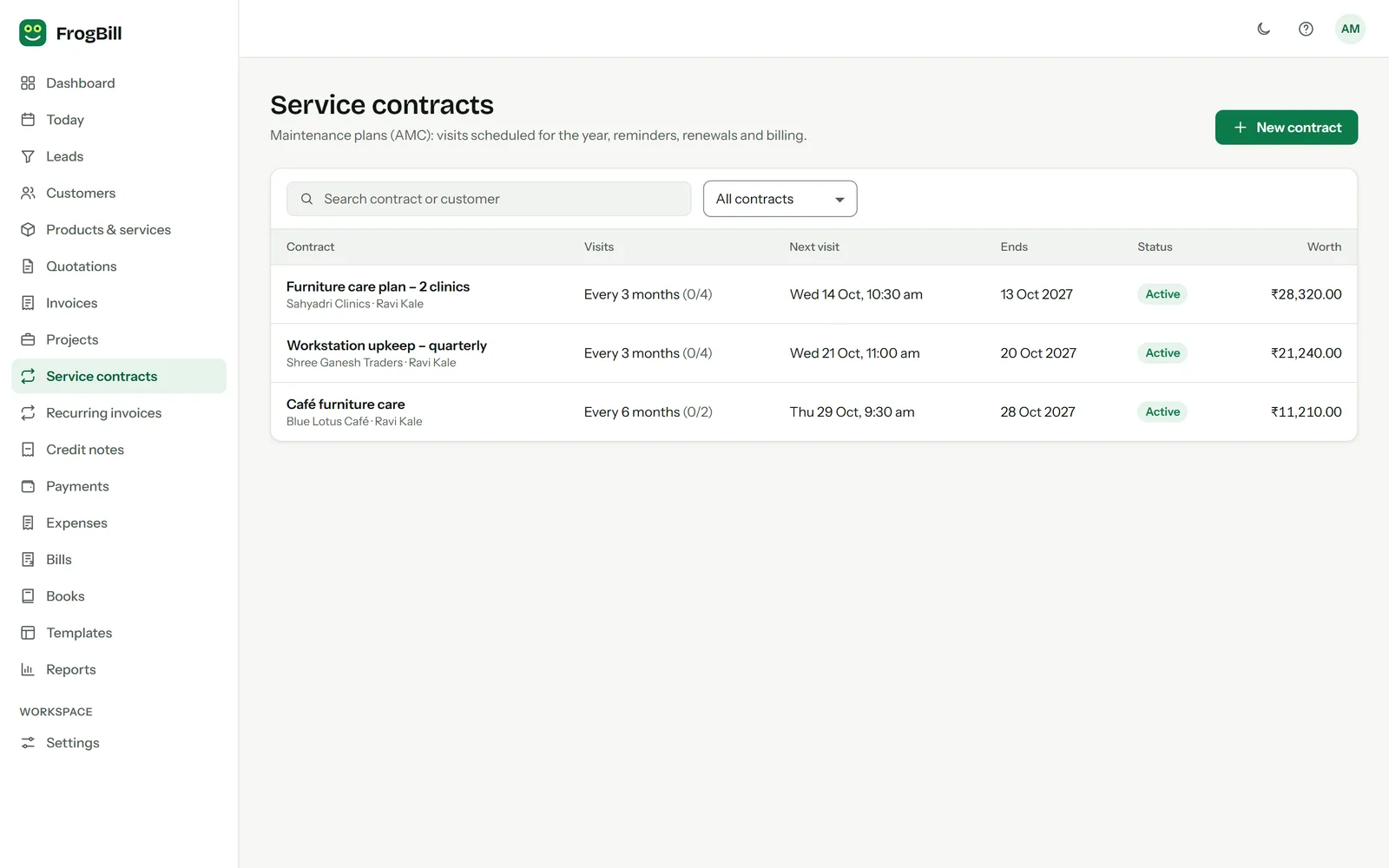1389x868 pixels.
Task: Open the All contracts filter dropdown
Action: point(780,199)
